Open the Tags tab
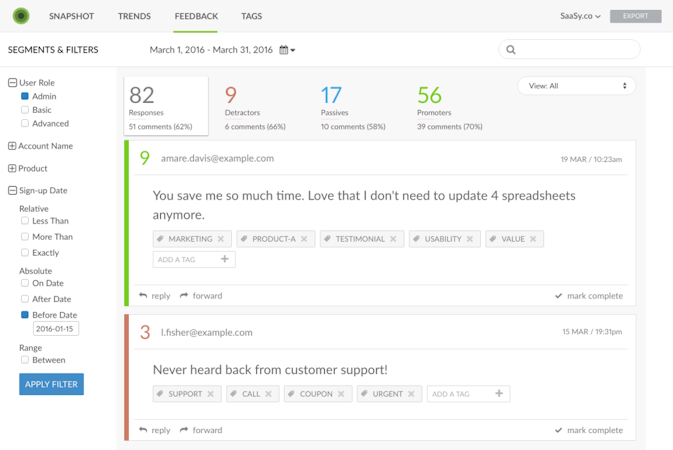This screenshot has height=450, width=673. (x=251, y=17)
